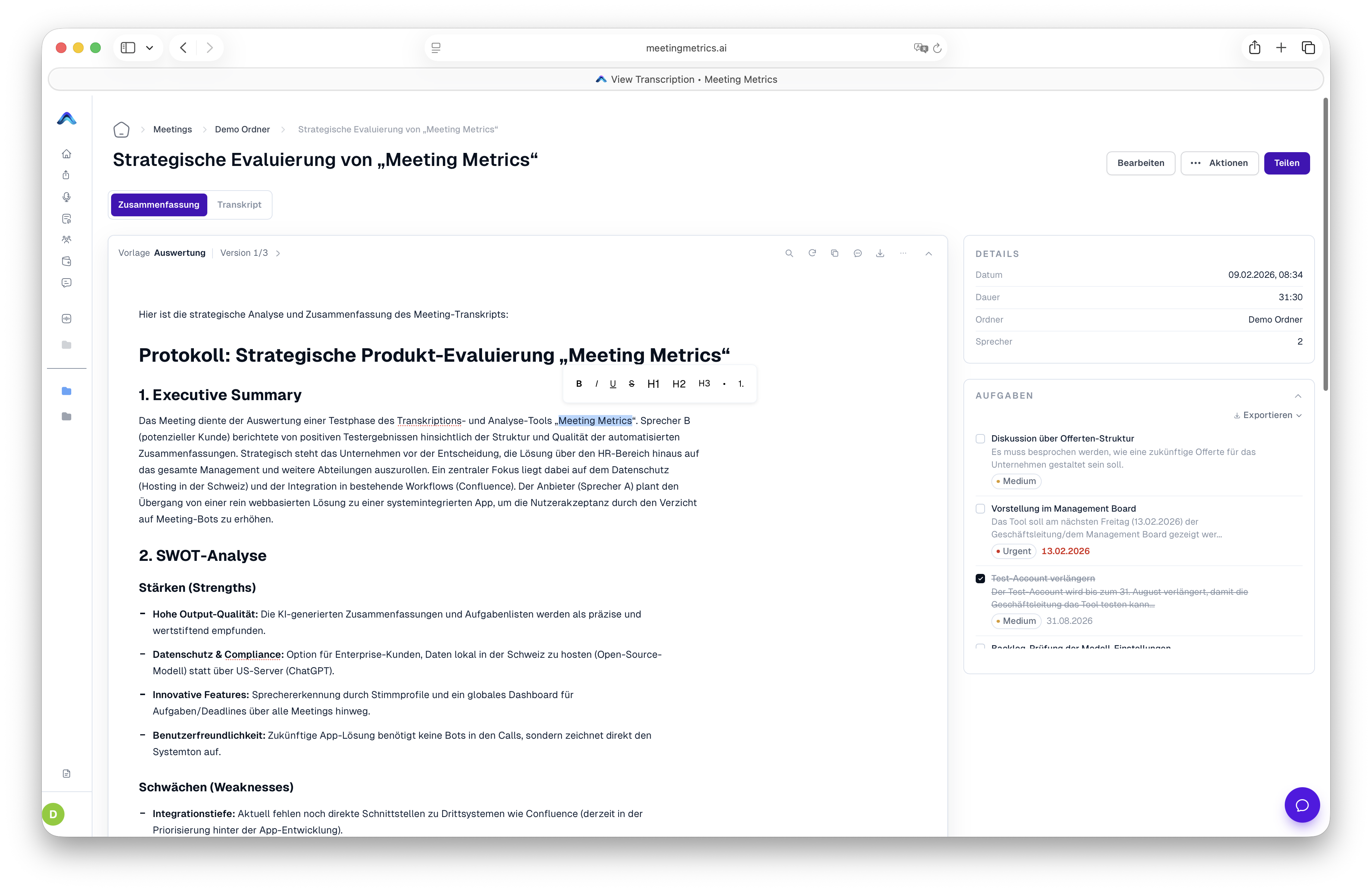Open the comment bubble icon in summary toolbar
The height and width of the screenshot is (892, 1372).
pos(858,253)
